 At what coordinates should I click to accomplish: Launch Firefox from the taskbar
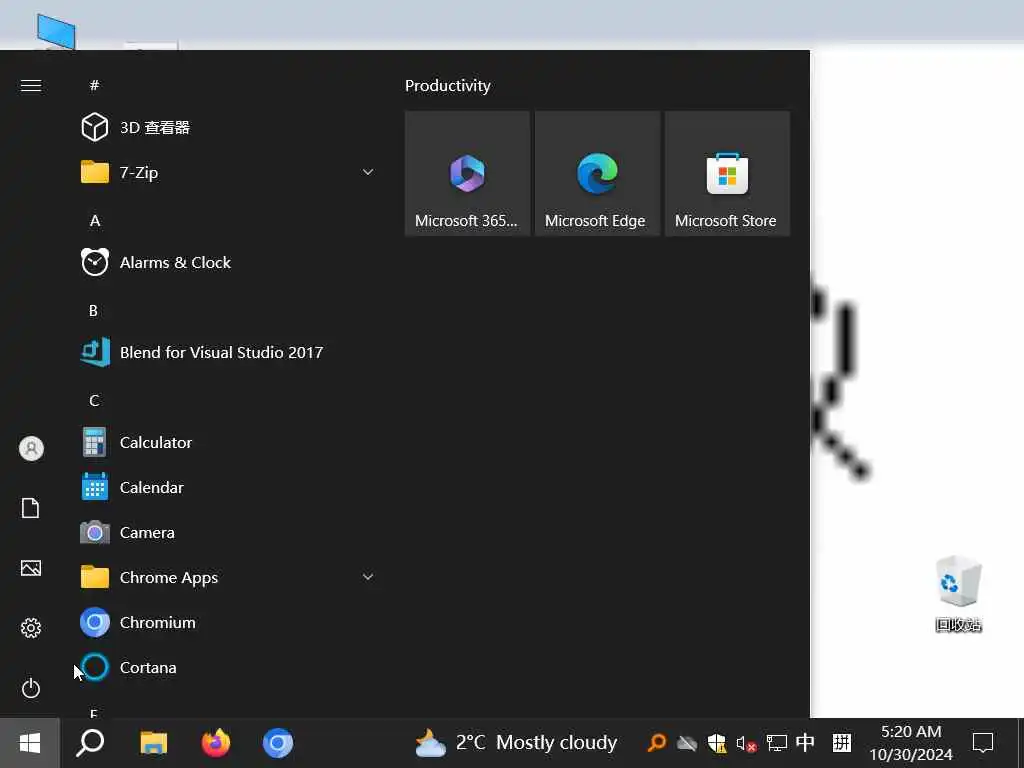(x=216, y=743)
